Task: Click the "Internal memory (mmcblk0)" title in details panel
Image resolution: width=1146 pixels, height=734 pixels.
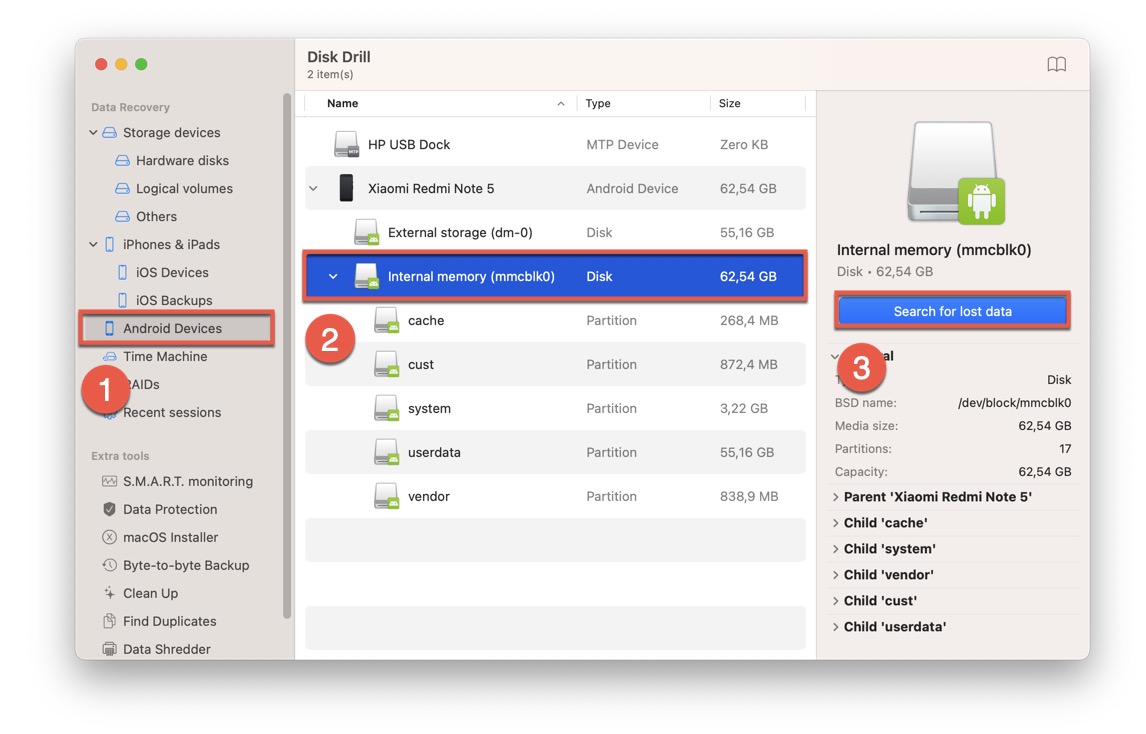Action: pyautogui.click(x=934, y=250)
